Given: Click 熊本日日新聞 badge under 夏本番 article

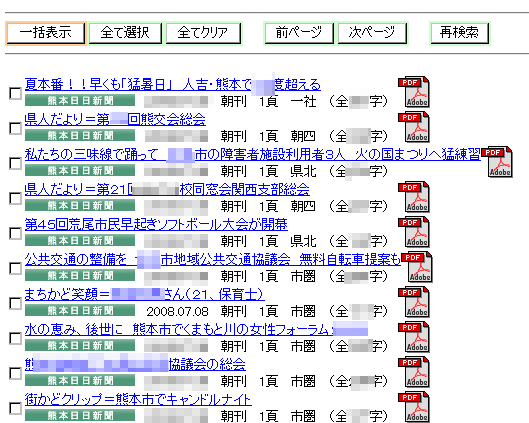Looking at the screenshot, I should (80, 101).
